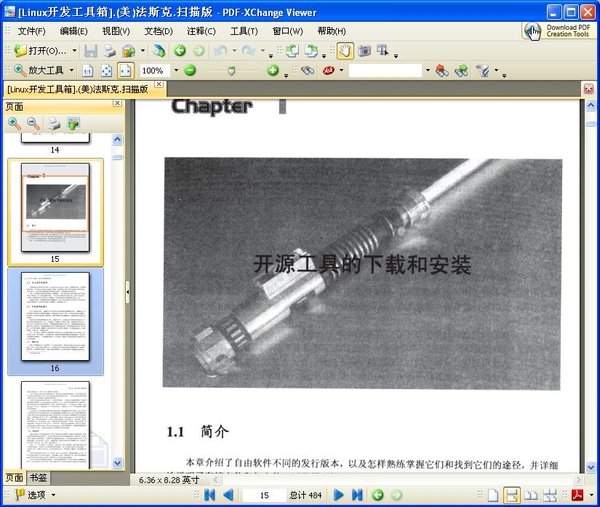Click the binoculars Find icon
The height and width of the screenshot is (507, 600).
pos(307,70)
